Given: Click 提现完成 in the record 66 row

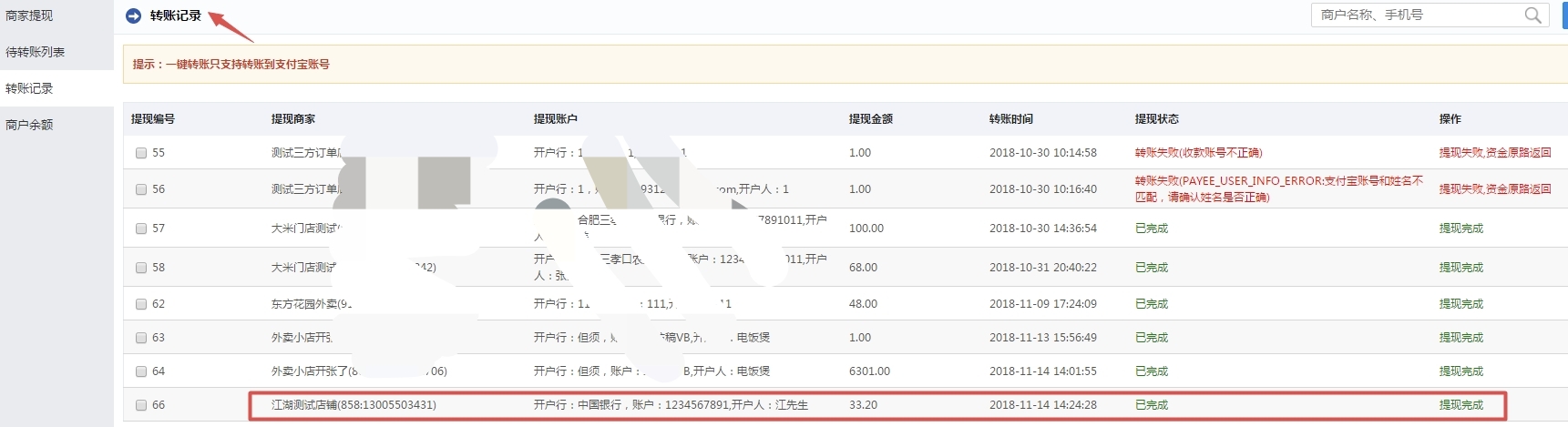Looking at the screenshot, I should click(1460, 405).
